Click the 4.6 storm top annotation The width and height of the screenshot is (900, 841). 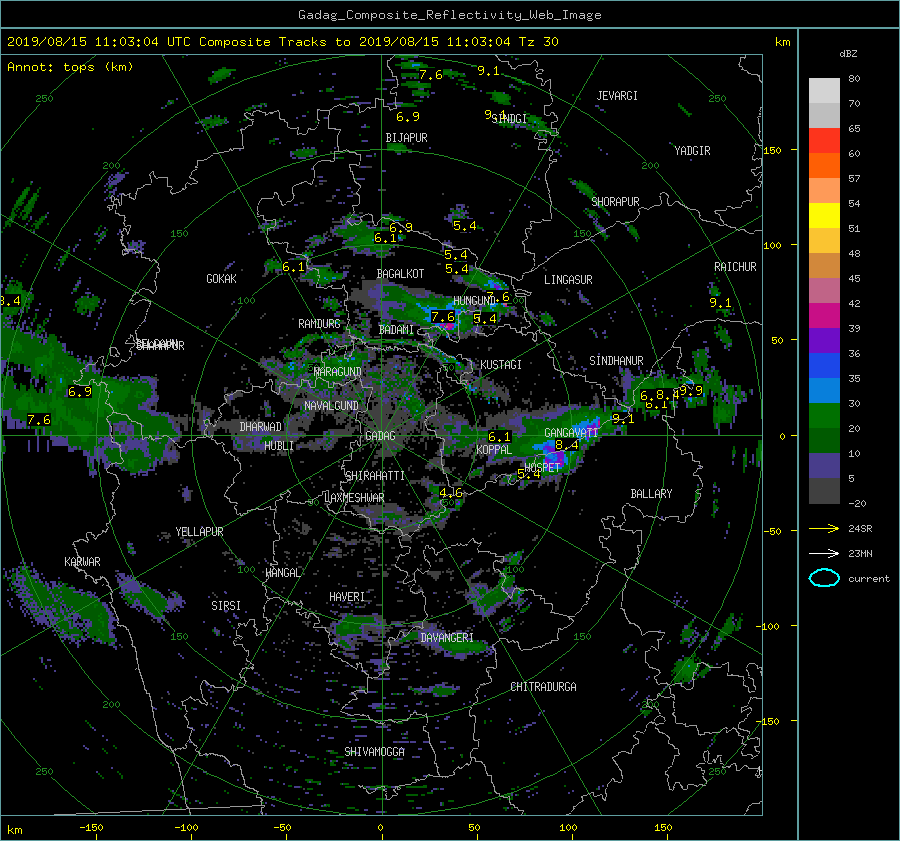point(451,493)
